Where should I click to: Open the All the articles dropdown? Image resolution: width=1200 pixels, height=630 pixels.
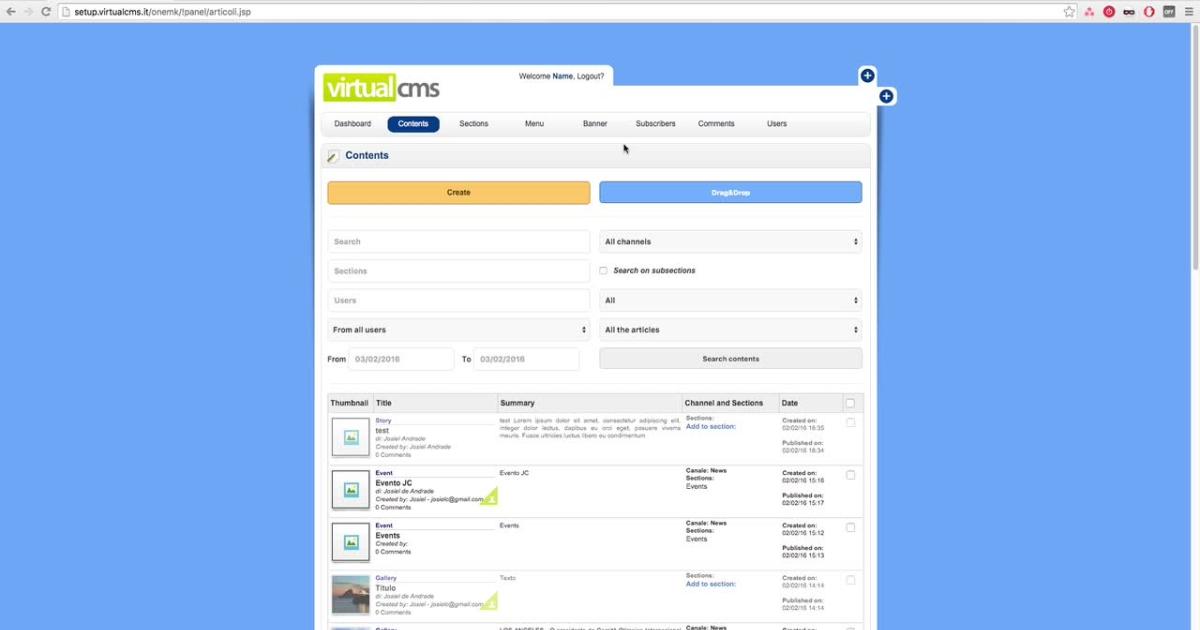(730, 330)
